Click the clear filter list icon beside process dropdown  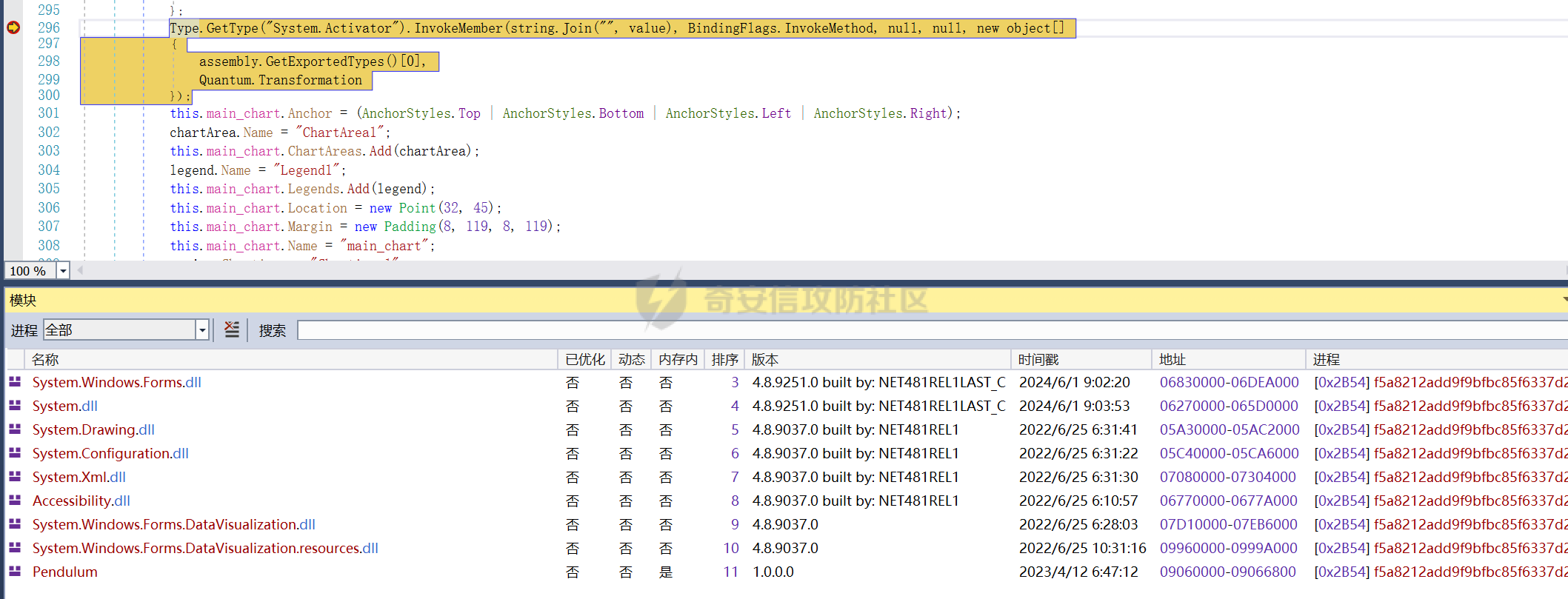point(232,329)
